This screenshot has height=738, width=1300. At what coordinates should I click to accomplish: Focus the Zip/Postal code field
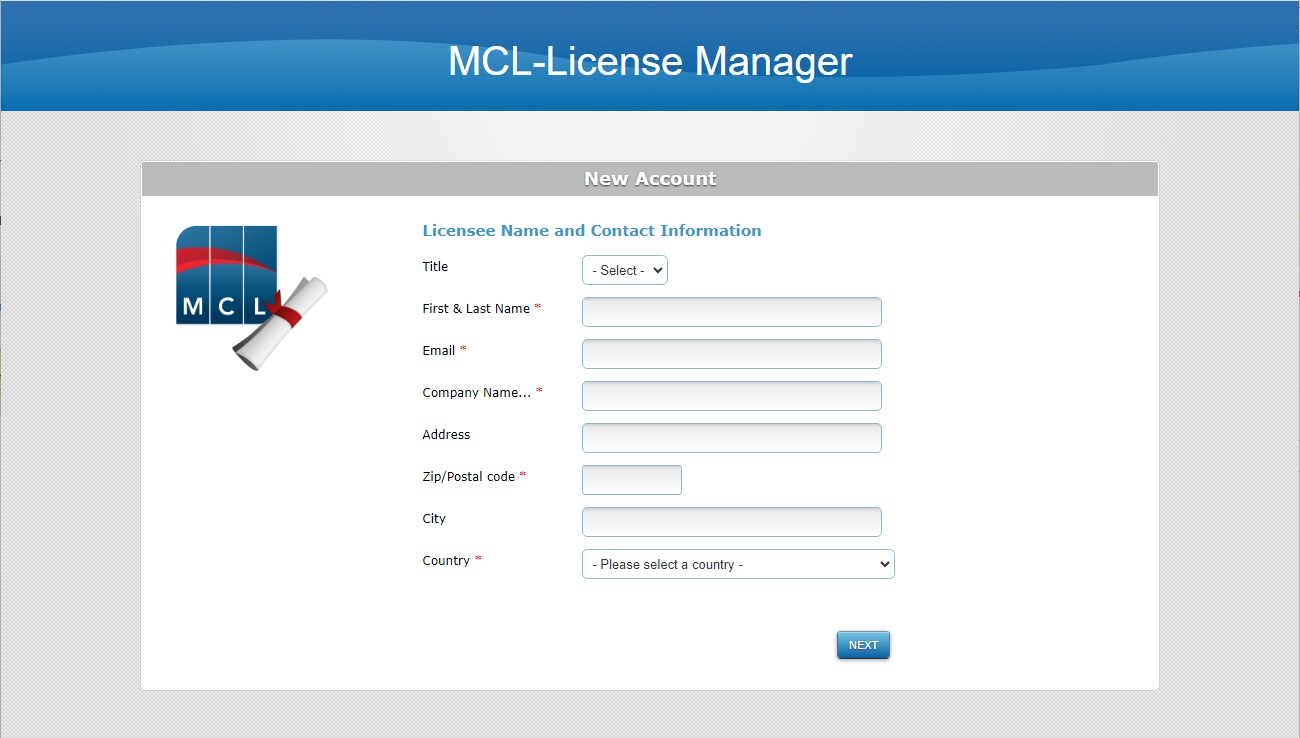coord(632,480)
